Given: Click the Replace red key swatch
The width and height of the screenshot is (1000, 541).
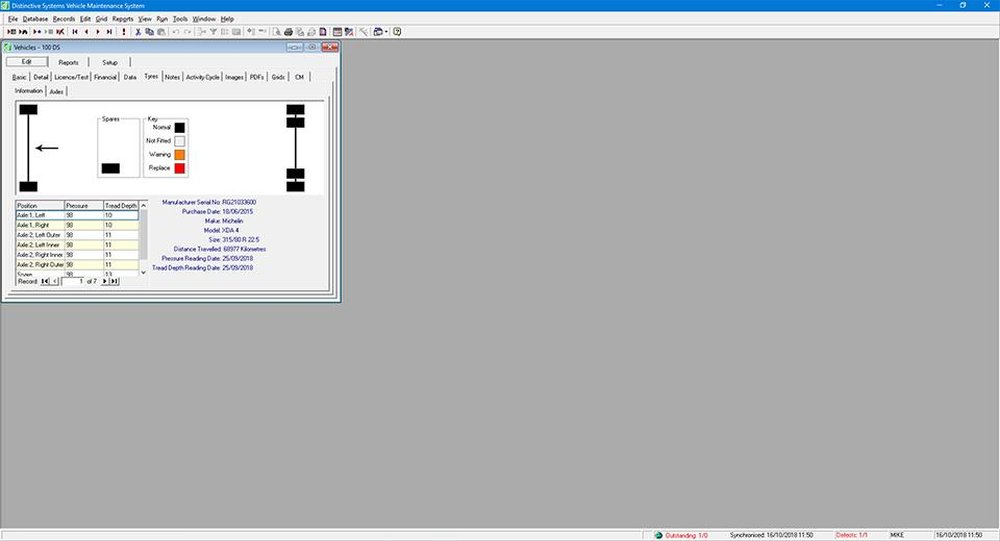Looking at the screenshot, I should click(x=180, y=168).
